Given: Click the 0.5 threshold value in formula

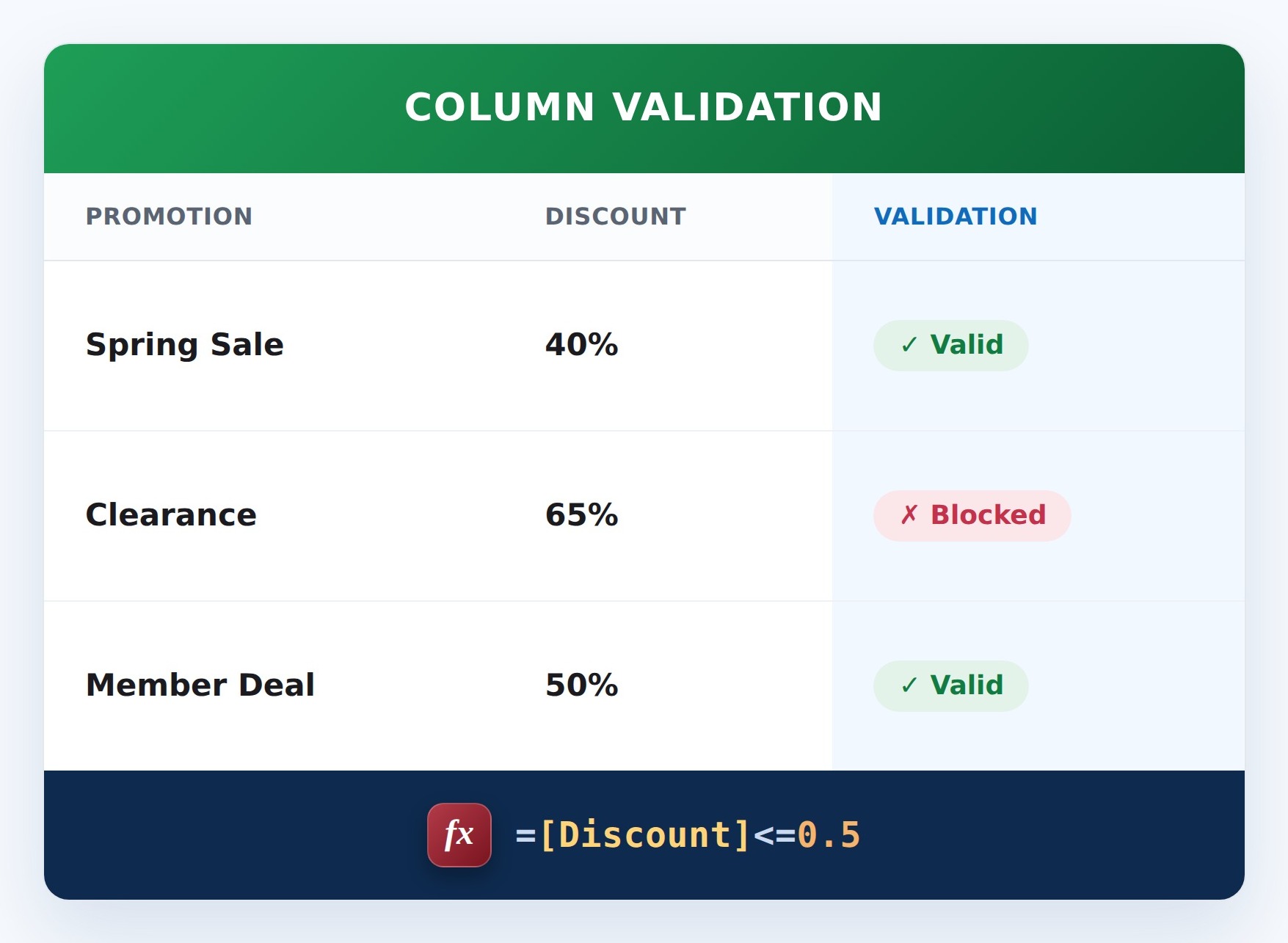Looking at the screenshot, I should [829, 835].
